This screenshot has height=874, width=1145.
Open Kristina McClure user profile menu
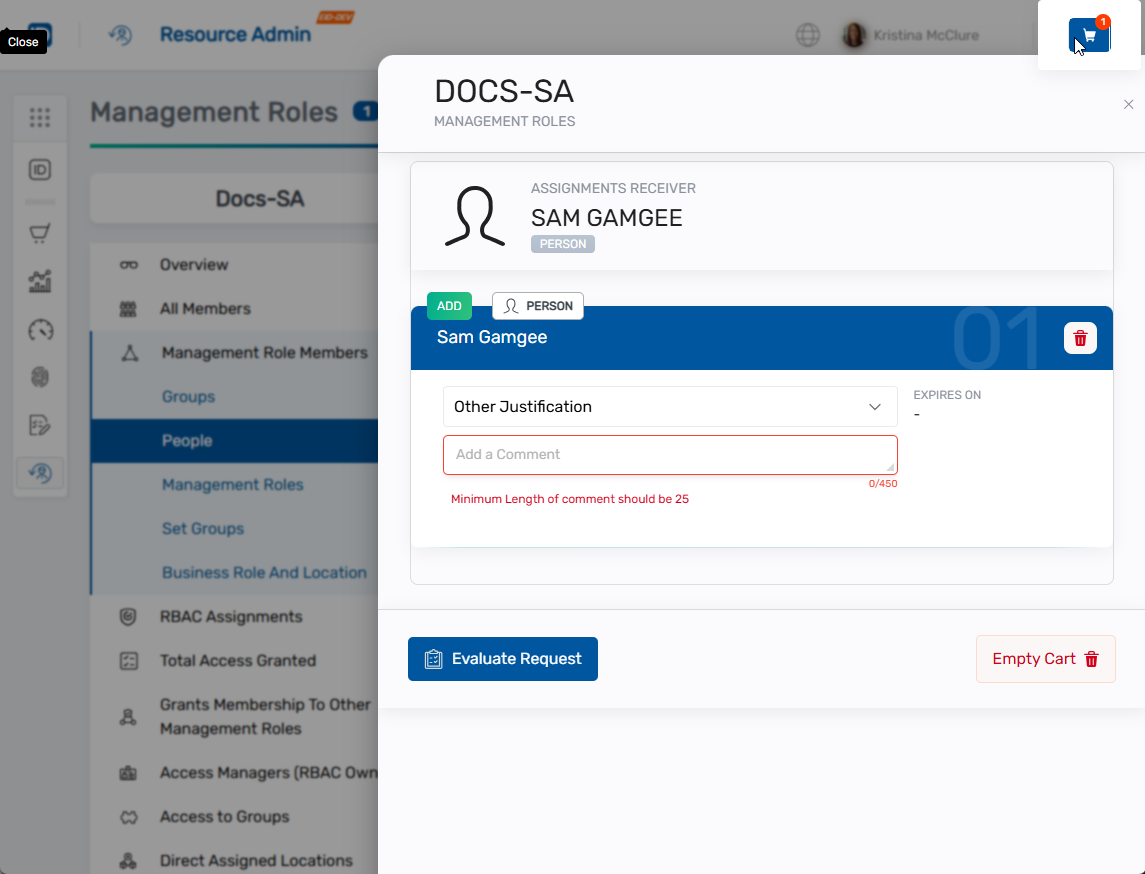click(912, 35)
